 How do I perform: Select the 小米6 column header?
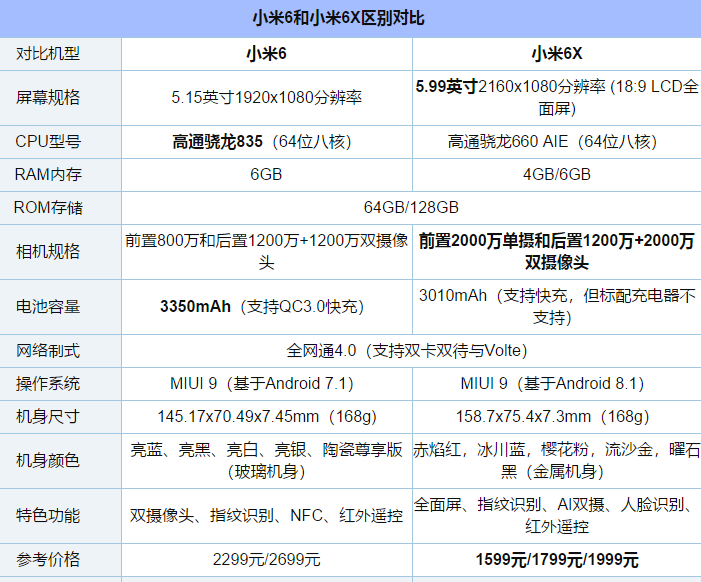(x=266, y=54)
